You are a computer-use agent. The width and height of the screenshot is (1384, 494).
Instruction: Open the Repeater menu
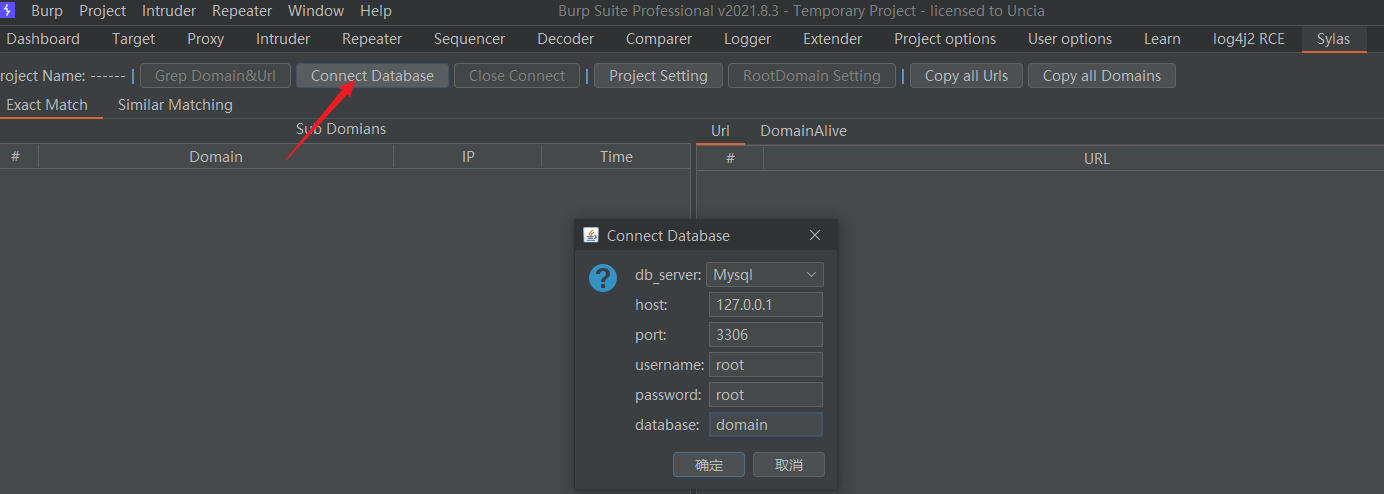(242, 11)
